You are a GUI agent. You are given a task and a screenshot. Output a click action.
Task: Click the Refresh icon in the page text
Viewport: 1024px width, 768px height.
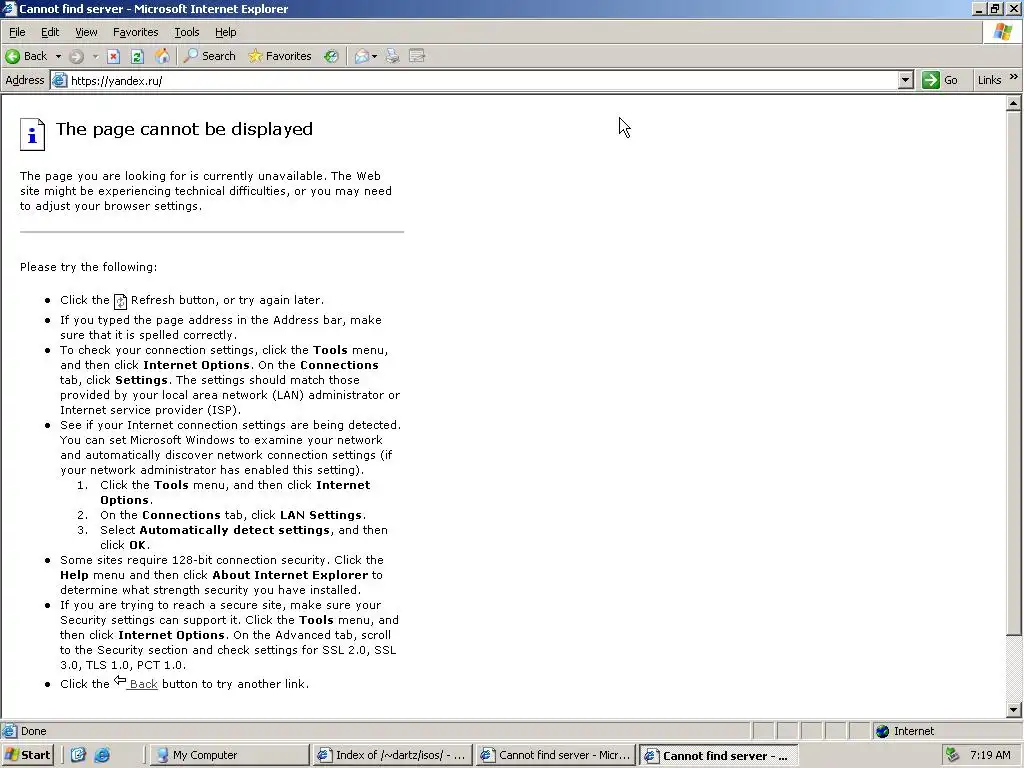(x=120, y=301)
